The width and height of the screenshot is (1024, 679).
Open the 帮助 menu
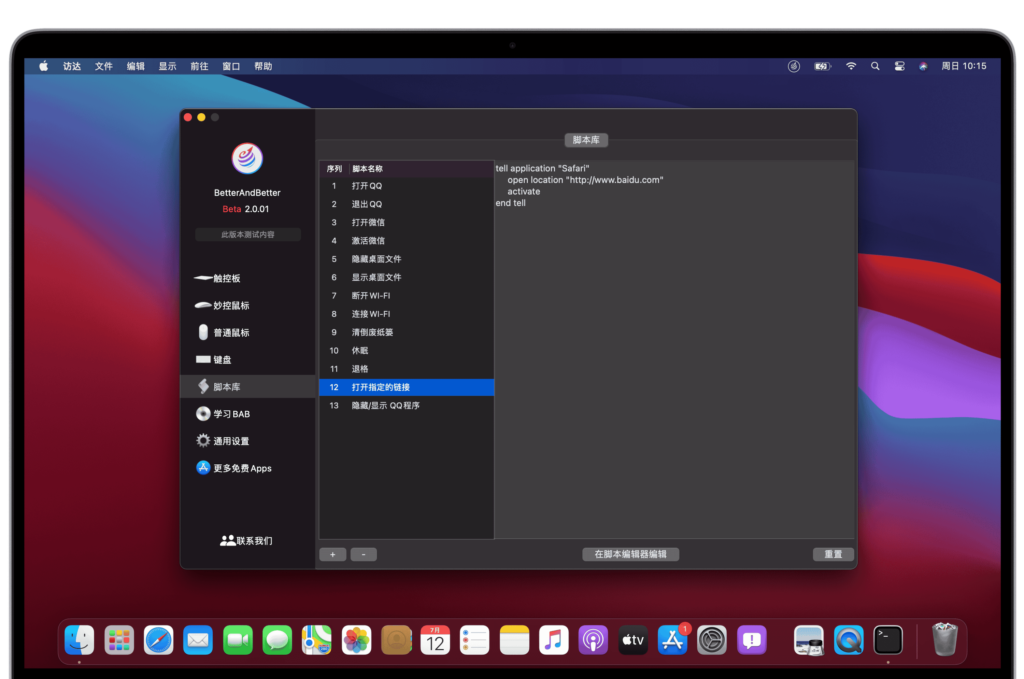(x=262, y=65)
